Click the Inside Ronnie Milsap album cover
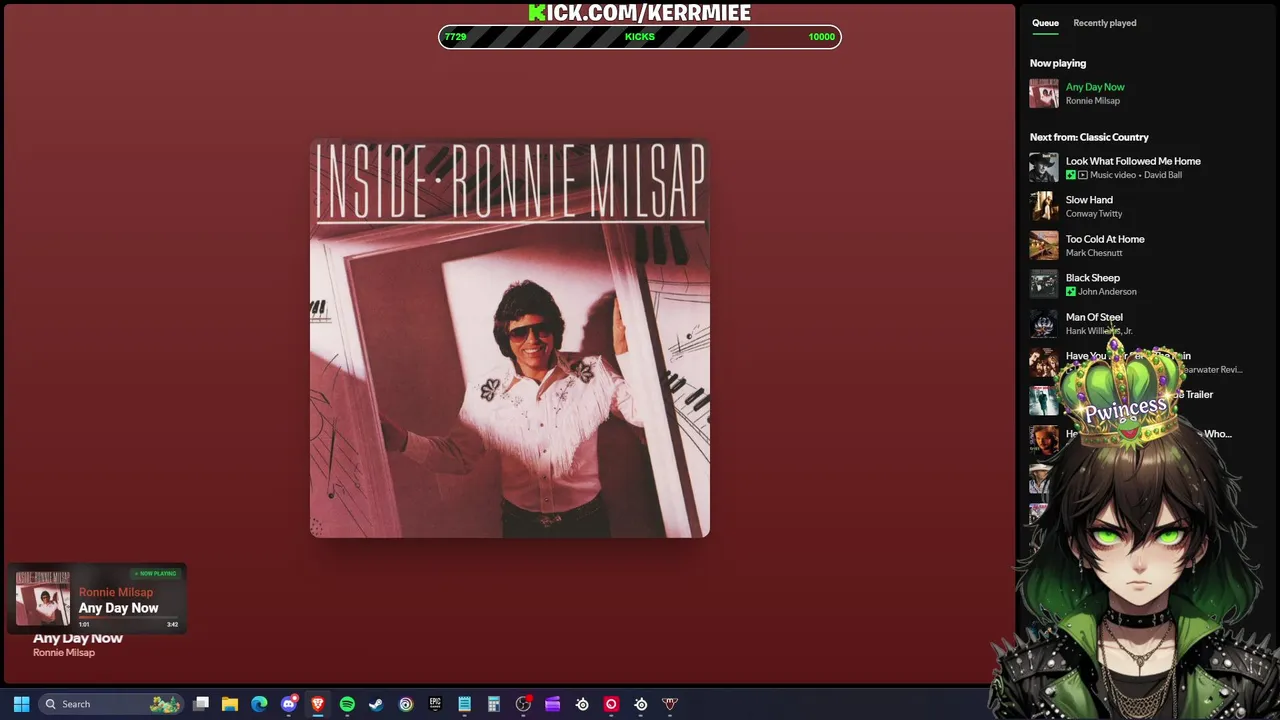The height and width of the screenshot is (720, 1280). pyautogui.click(x=510, y=338)
